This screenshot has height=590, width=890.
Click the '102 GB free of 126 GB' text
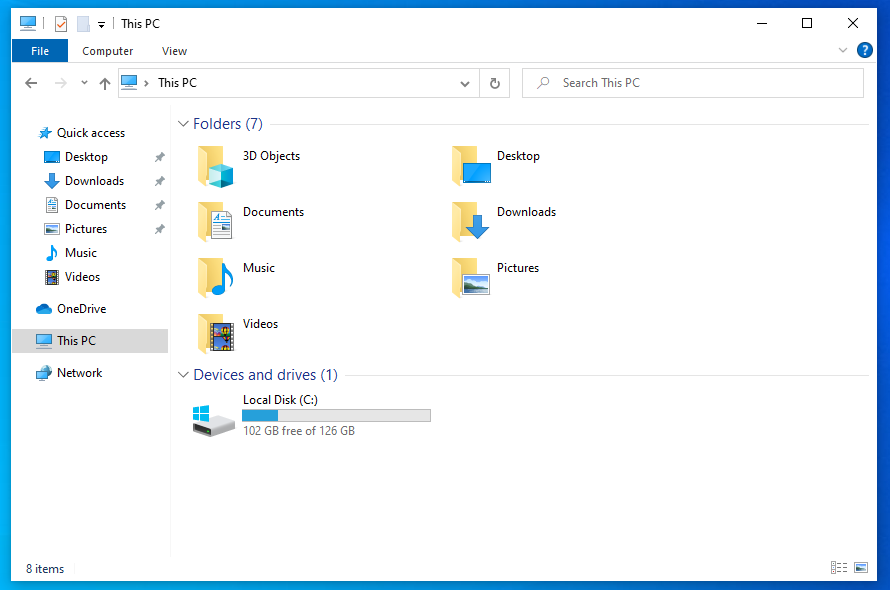pyautogui.click(x=299, y=431)
